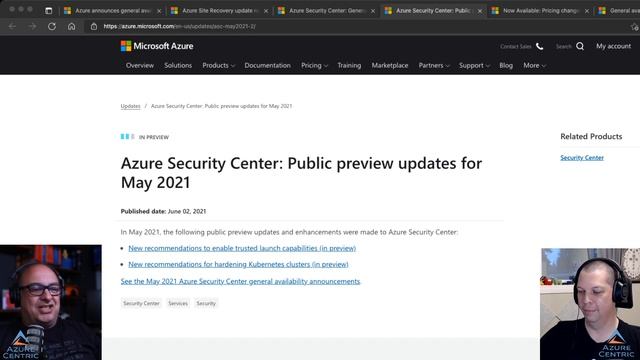Expand the More dropdown in Azure nav

[534, 65]
